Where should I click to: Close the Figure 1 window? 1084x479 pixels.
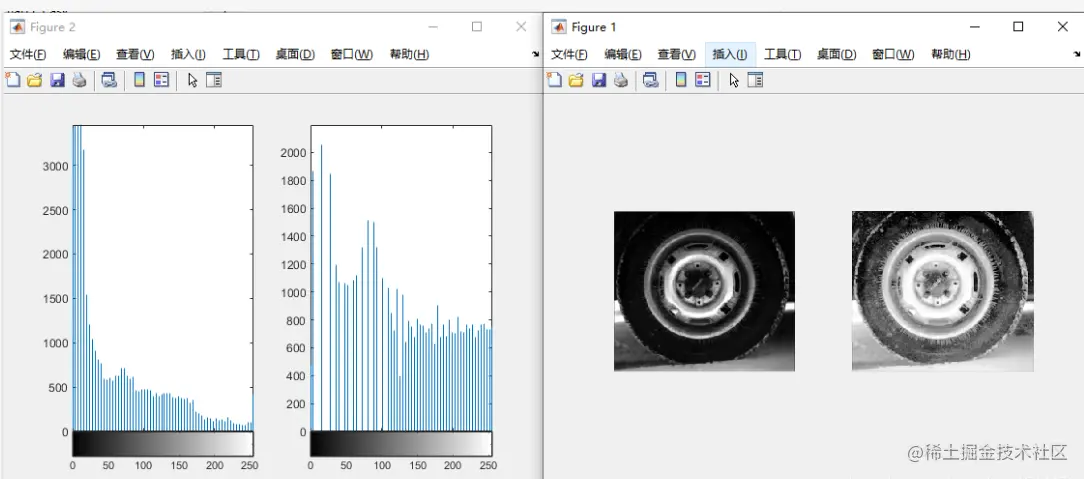coord(1063,27)
